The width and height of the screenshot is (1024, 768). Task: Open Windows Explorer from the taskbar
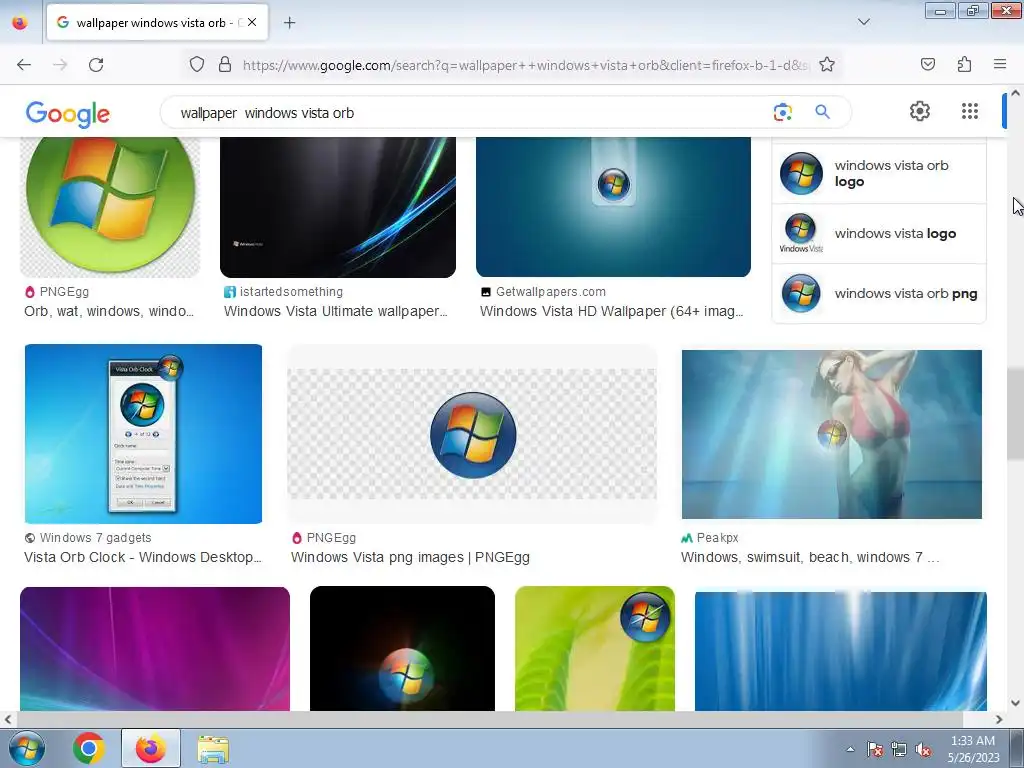click(213, 749)
